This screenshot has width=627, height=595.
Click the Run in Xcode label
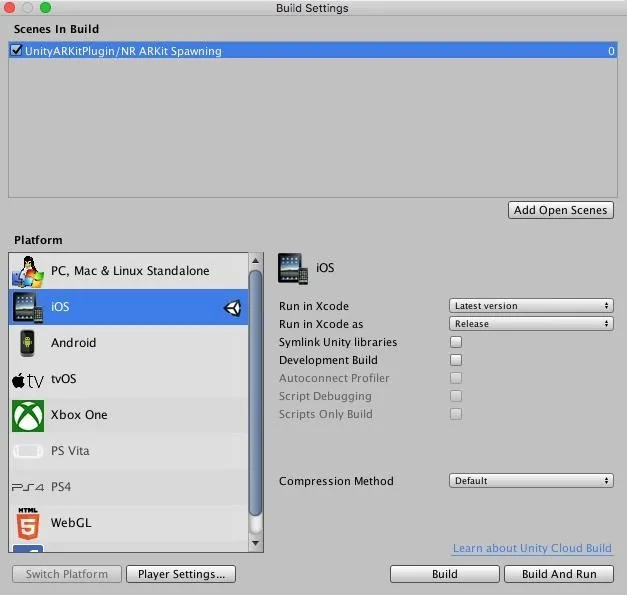314,306
